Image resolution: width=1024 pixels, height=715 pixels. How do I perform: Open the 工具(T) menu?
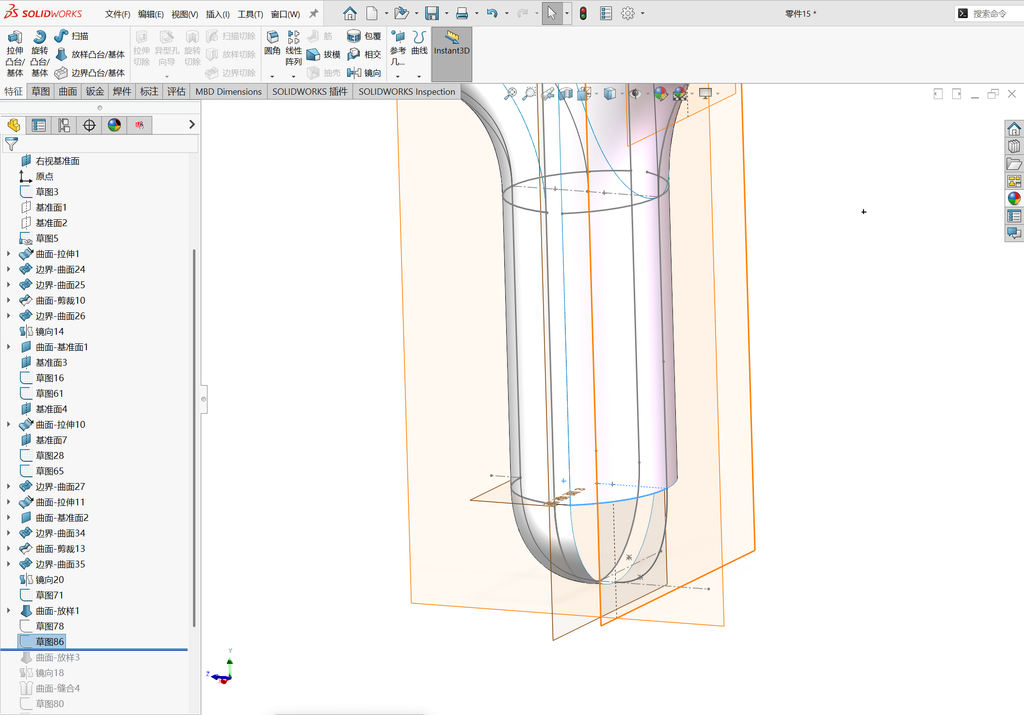(250, 14)
